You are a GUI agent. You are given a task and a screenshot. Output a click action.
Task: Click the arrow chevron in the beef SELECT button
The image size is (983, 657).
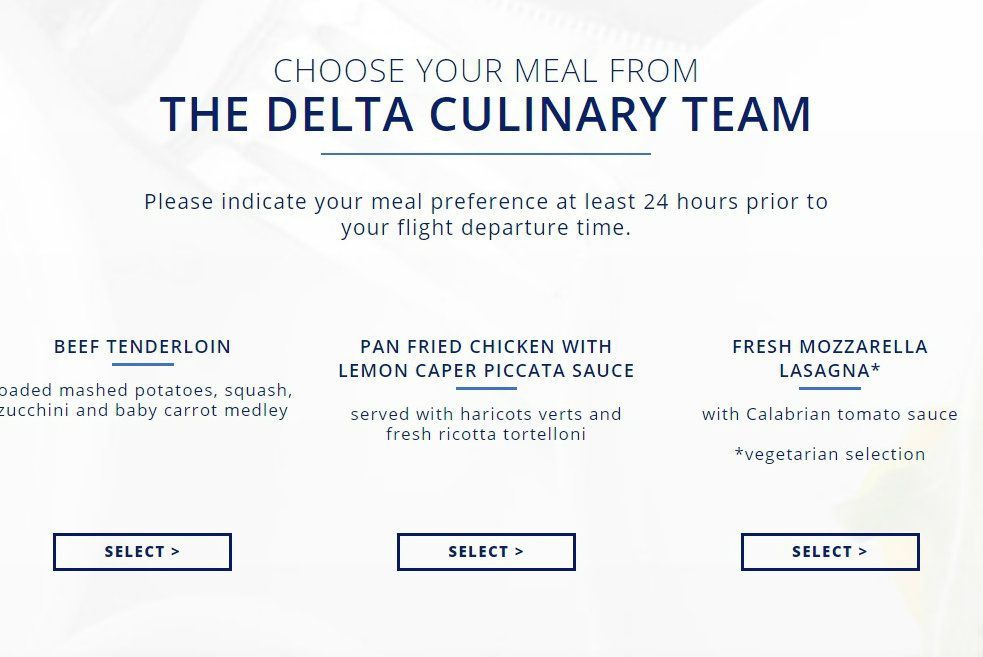[x=176, y=552]
